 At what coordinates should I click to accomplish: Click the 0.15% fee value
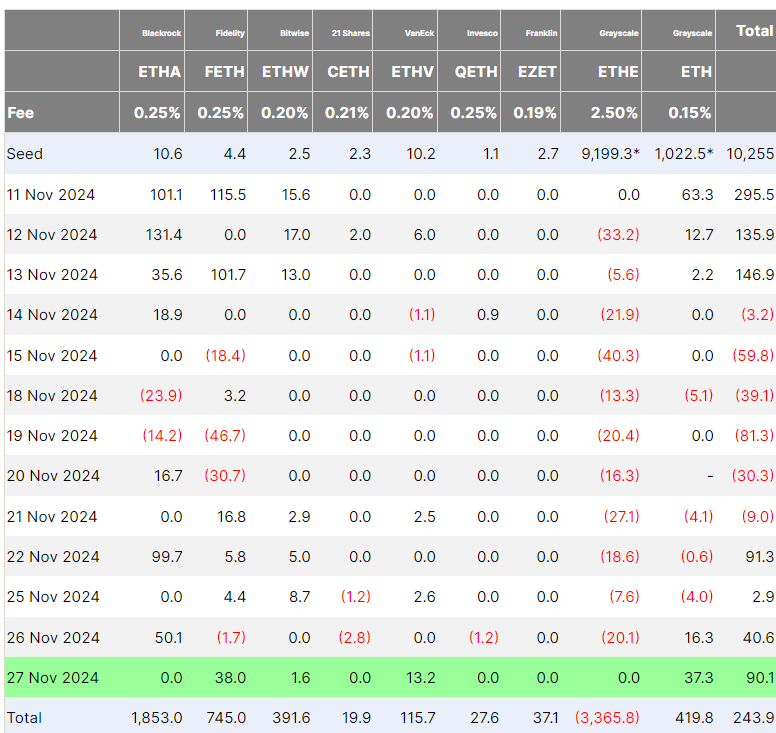tap(690, 113)
